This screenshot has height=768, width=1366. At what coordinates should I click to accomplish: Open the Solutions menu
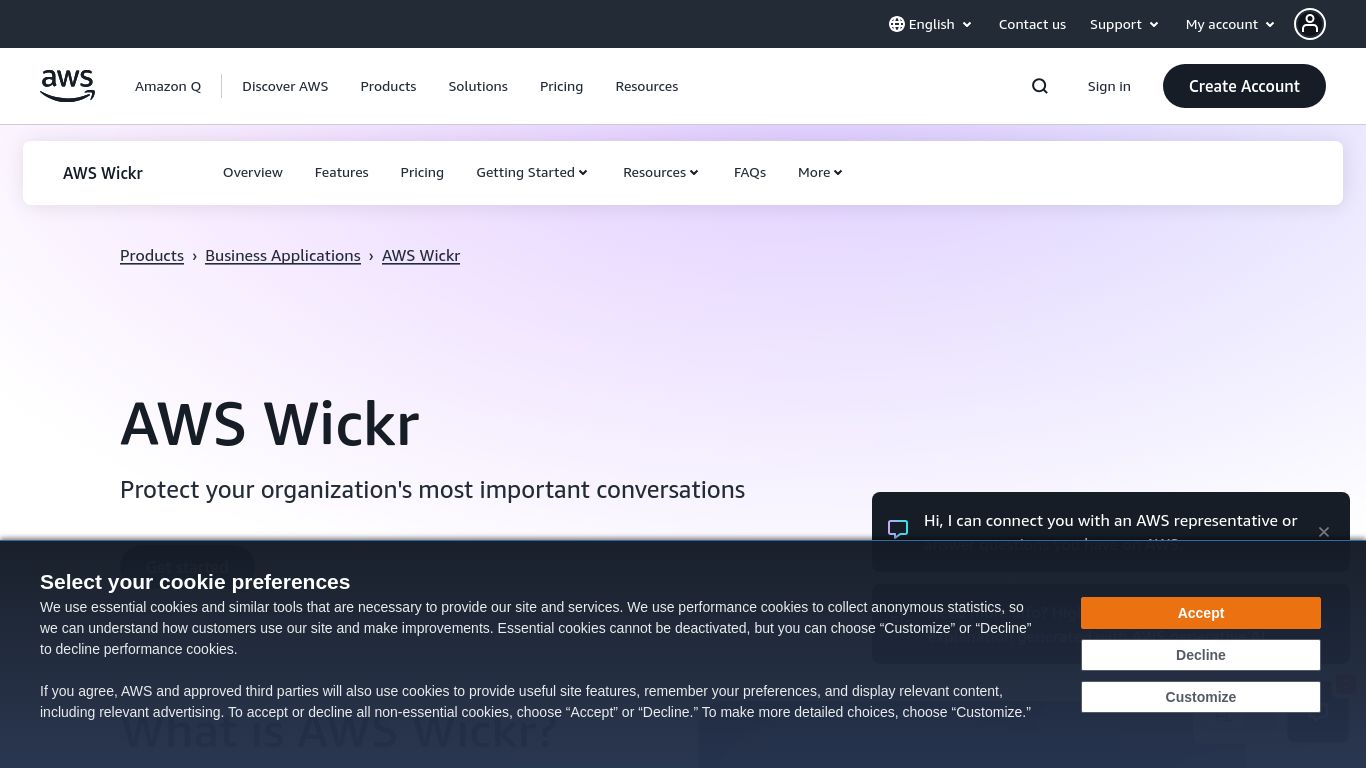(x=478, y=86)
